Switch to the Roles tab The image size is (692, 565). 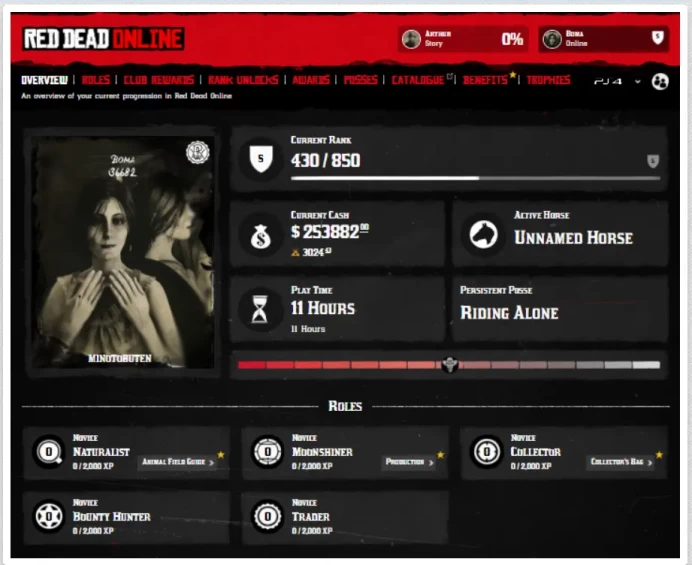[x=95, y=80]
